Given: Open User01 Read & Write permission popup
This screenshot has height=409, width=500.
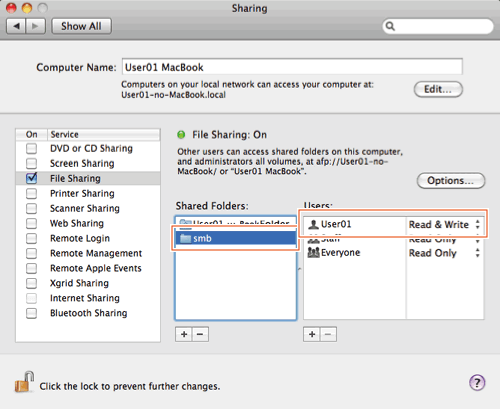Looking at the screenshot, I should tap(445, 224).
